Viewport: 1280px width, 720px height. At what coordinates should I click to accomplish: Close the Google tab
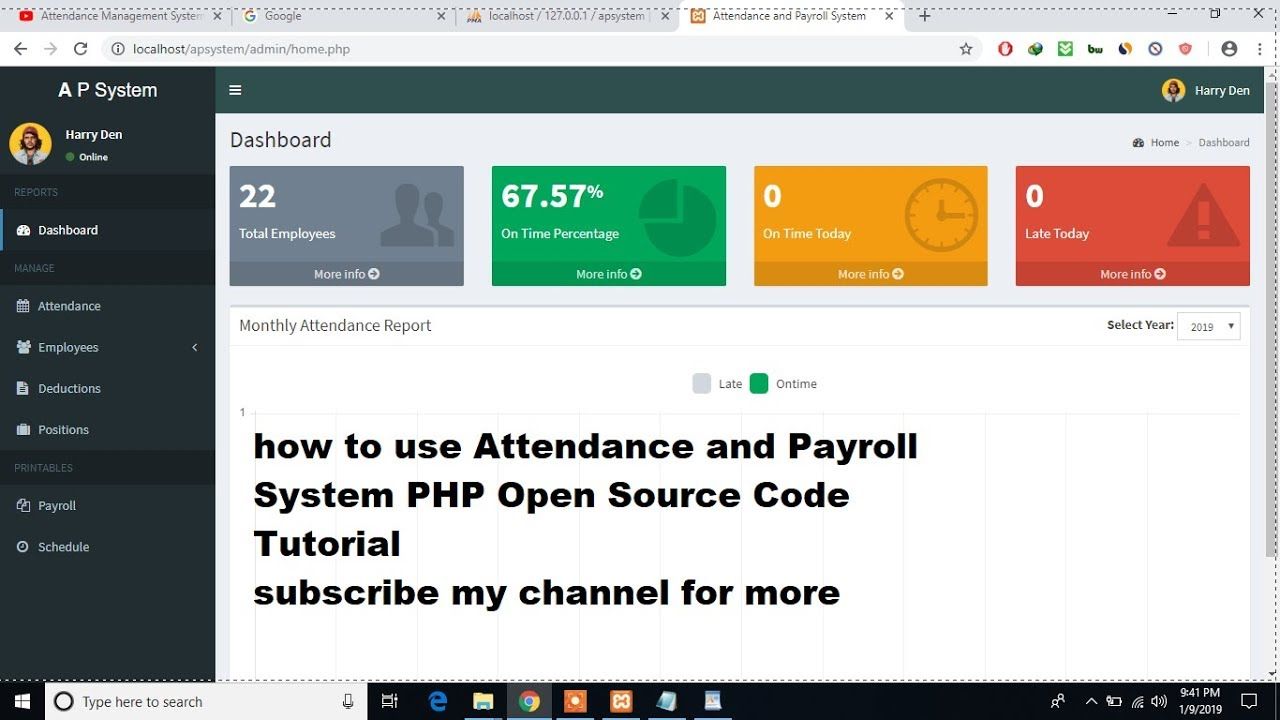coord(442,16)
